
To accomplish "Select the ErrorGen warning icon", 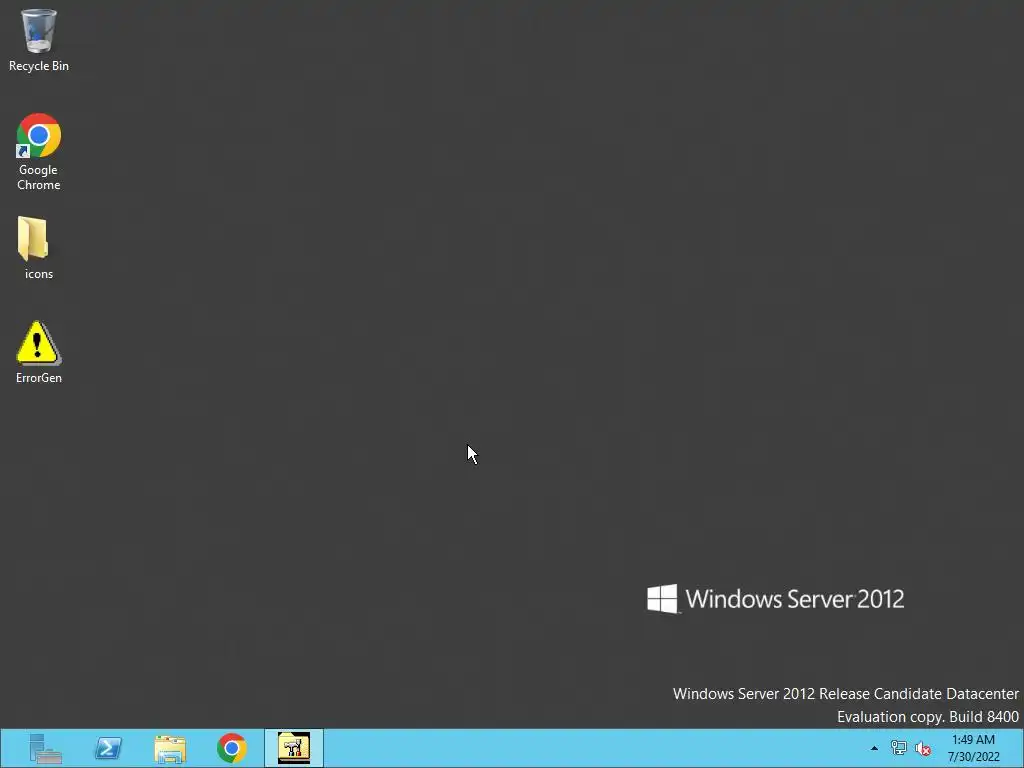I will click(39, 352).
